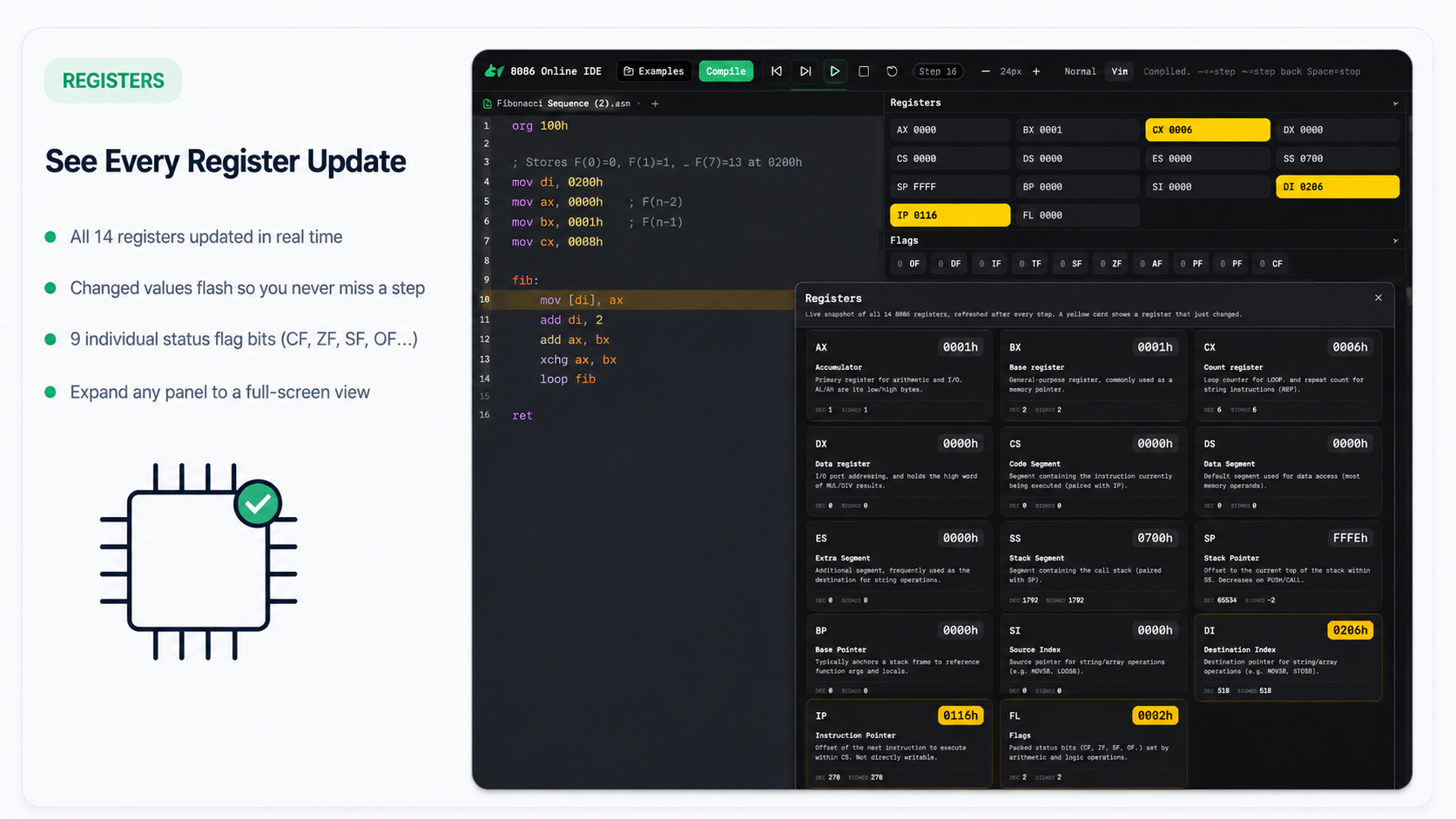Image resolution: width=1456 pixels, height=819 pixels.
Task: Reset the emulator with circular arrow
Action: [892, 71]
